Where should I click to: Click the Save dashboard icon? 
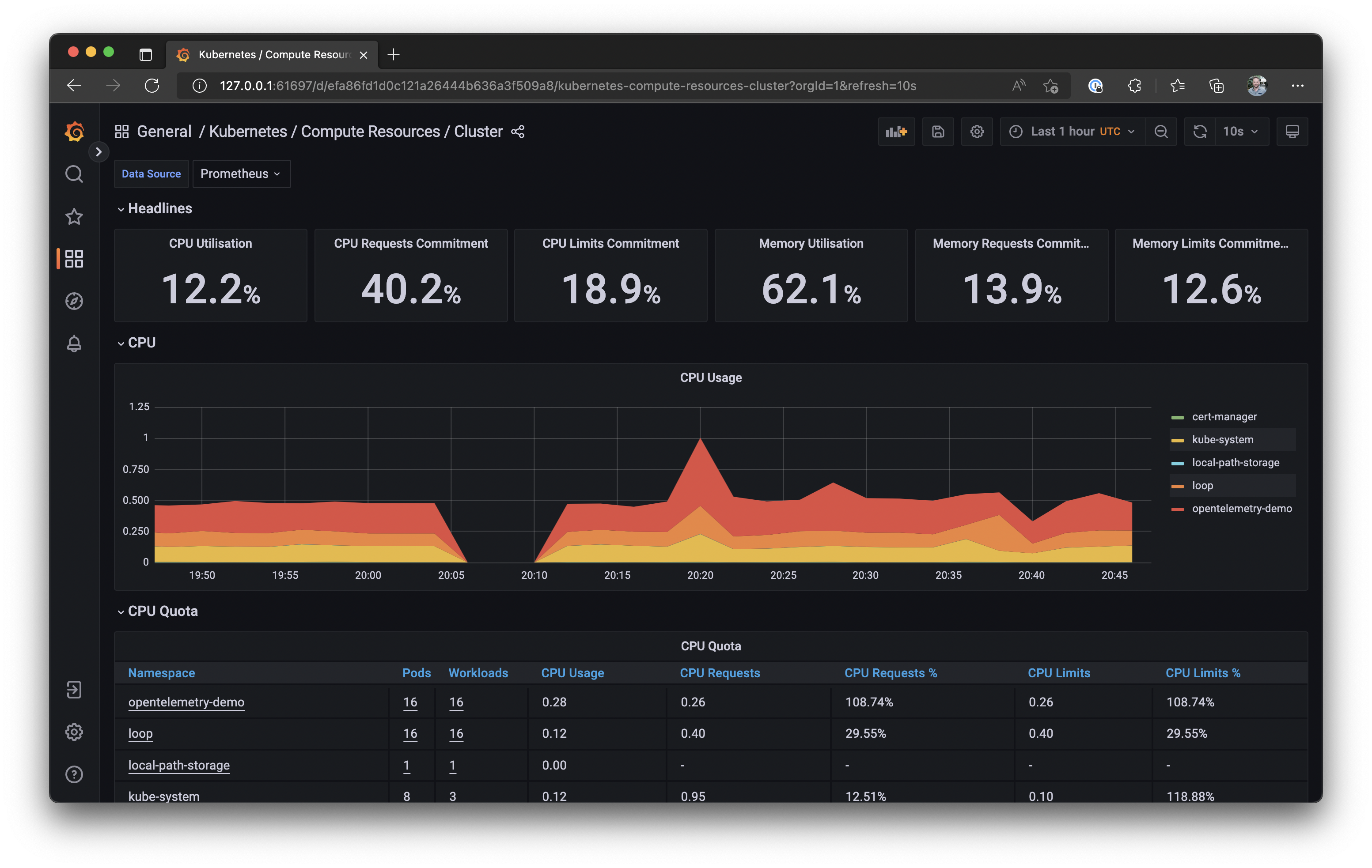pyautogui.click(x=938, y=132)
